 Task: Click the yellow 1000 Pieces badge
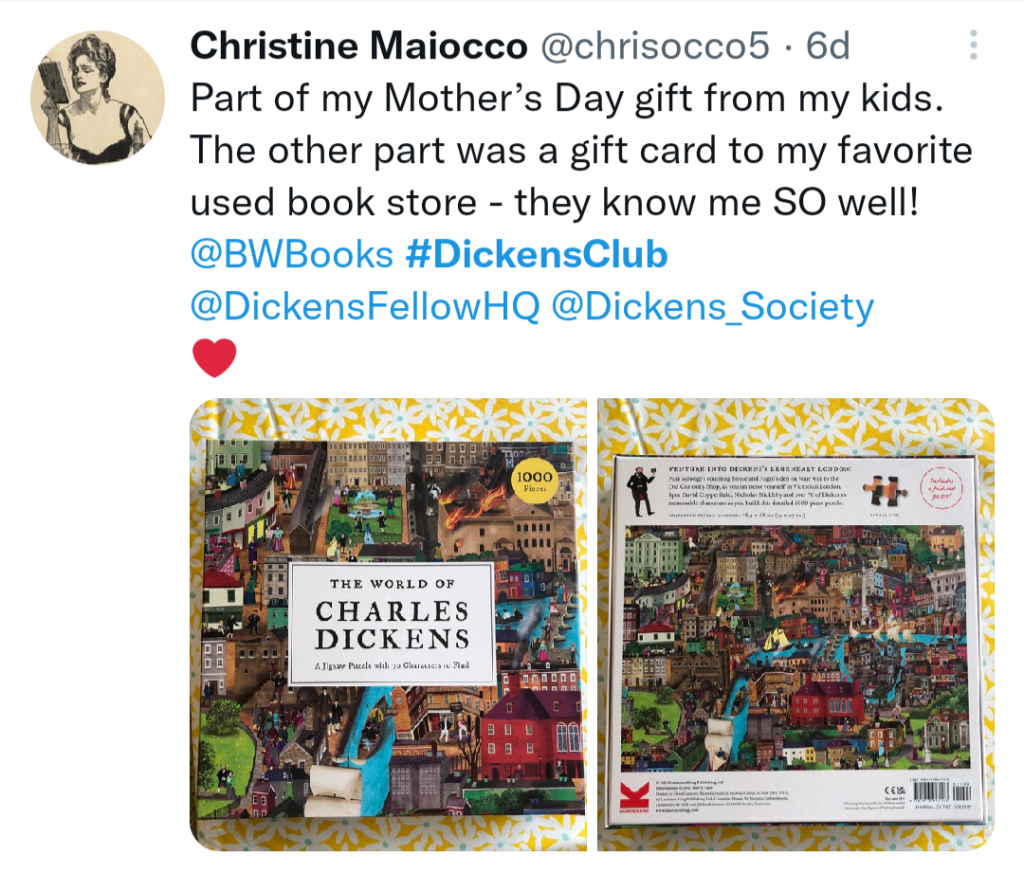534,482
